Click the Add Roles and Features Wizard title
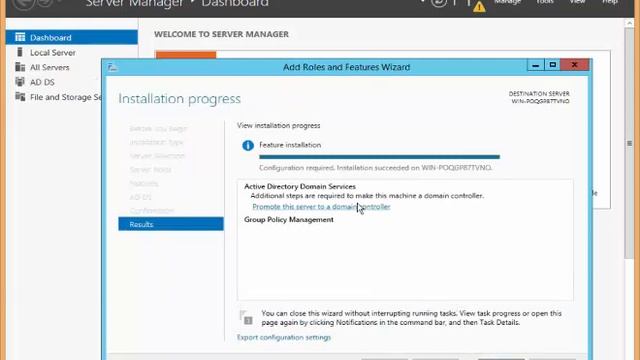640x360 pixels. click(347, 67)
